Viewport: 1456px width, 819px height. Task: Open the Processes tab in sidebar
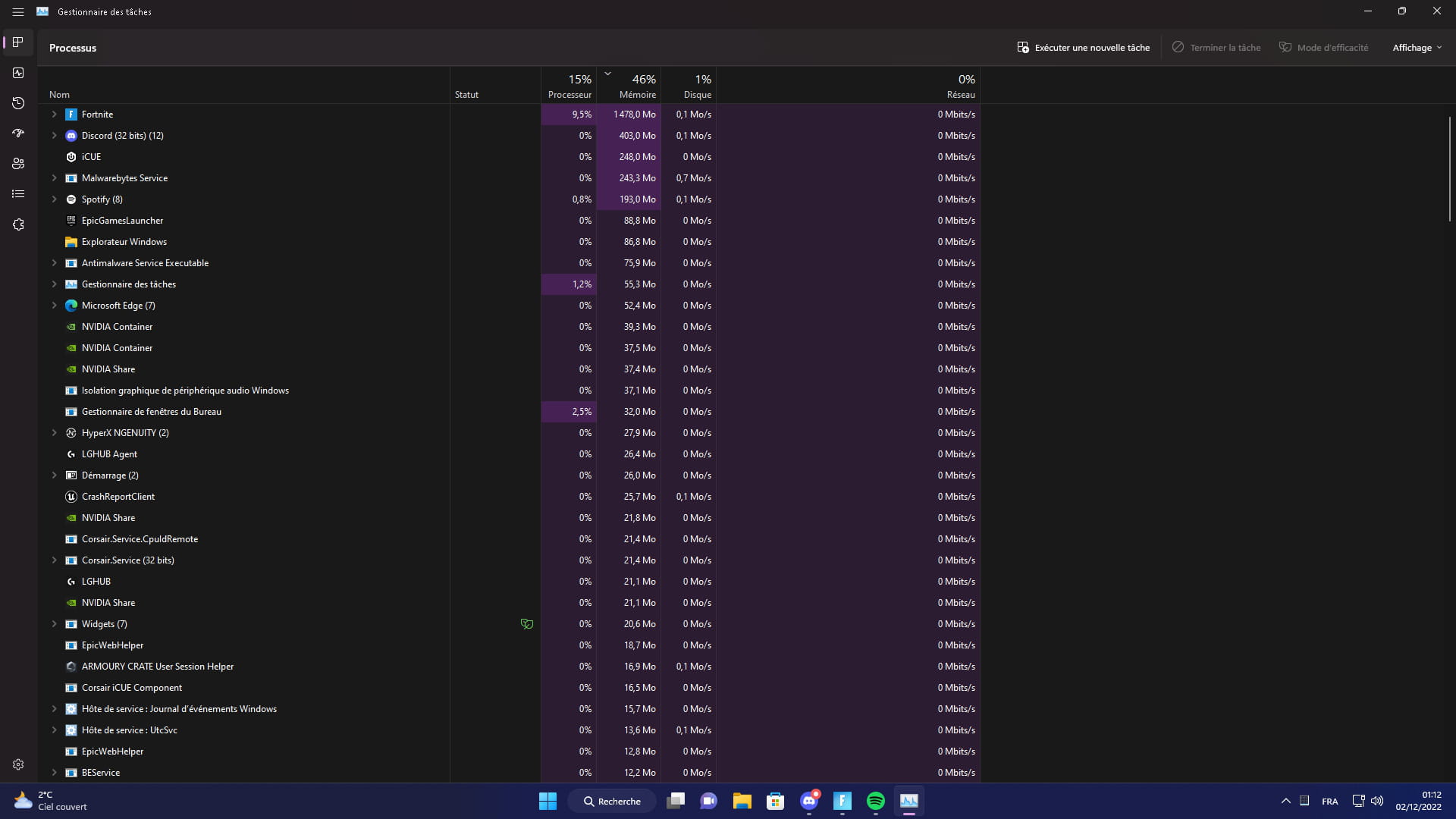(x=18, y=42)
